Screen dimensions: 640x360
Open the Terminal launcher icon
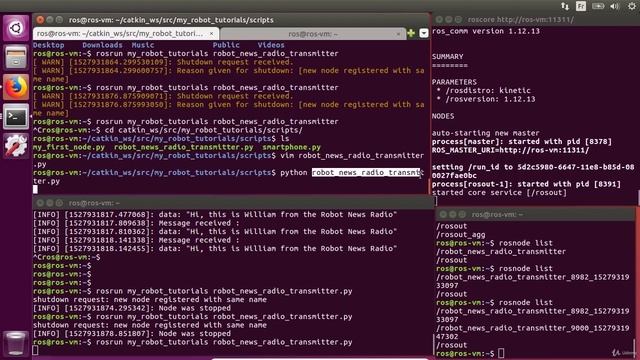click(16, 117)
